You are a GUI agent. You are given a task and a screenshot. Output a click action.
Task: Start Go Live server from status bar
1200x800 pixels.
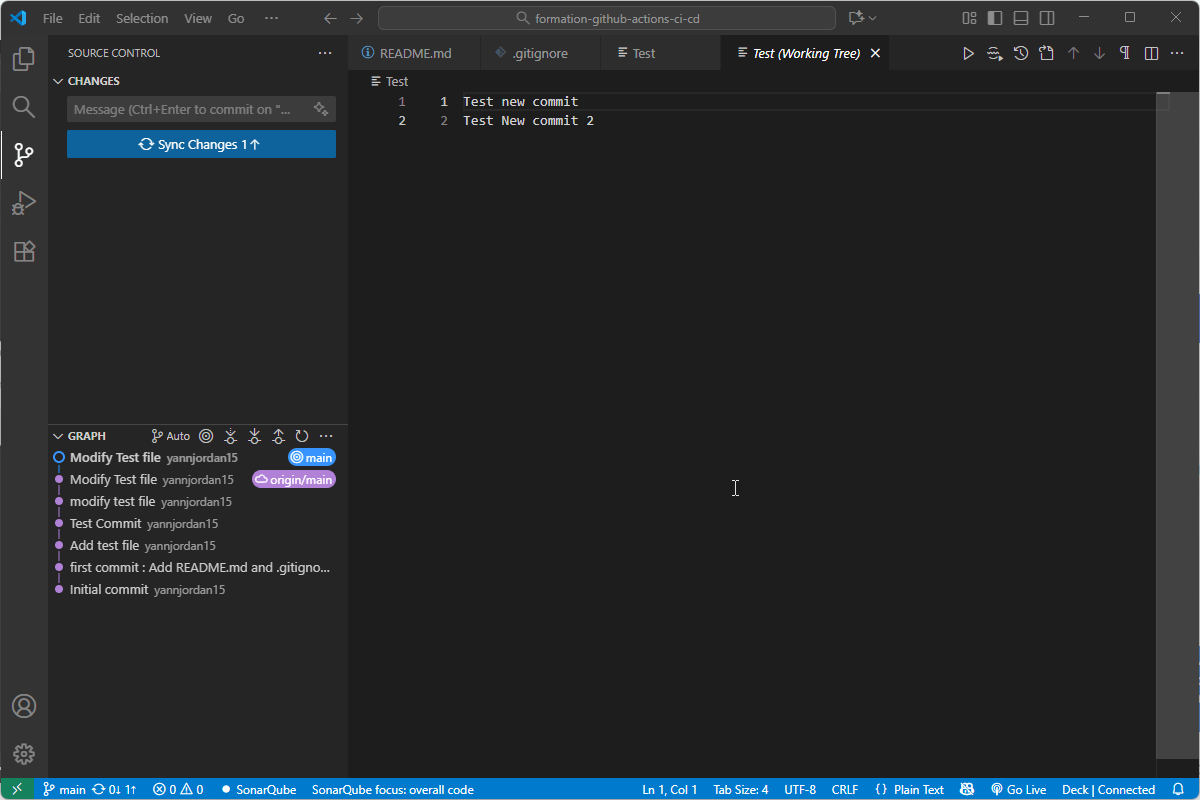click(1018, 789)
